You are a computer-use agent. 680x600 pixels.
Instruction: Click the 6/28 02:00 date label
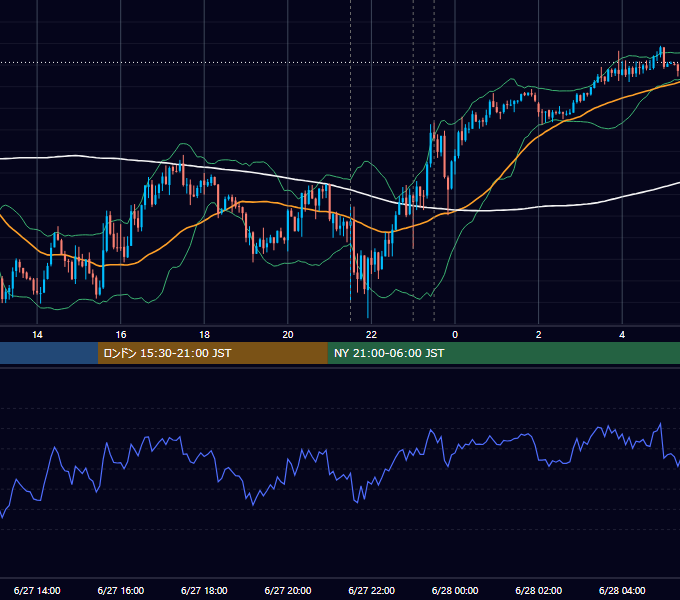539,590
